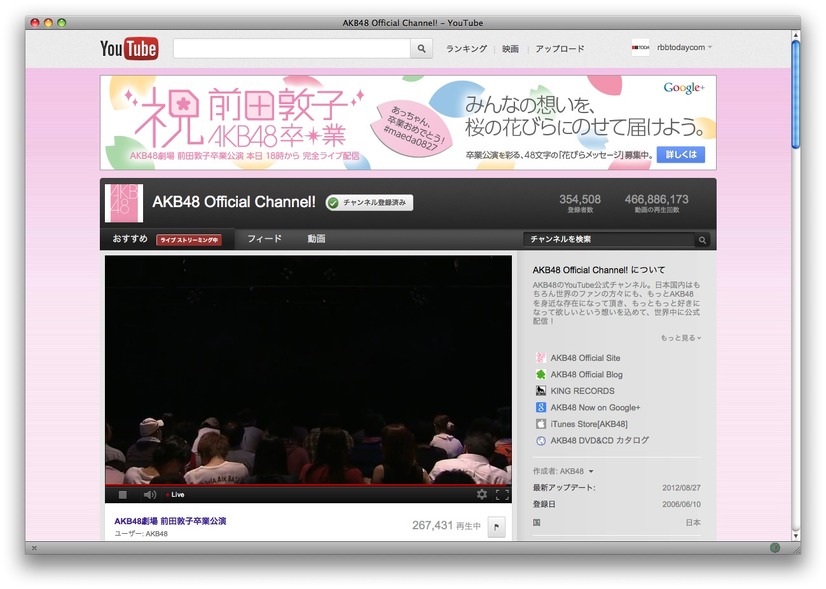Click the 466,886,173 video views count
The height and width of the screenshot is (589, 826).
click(656, 200)
